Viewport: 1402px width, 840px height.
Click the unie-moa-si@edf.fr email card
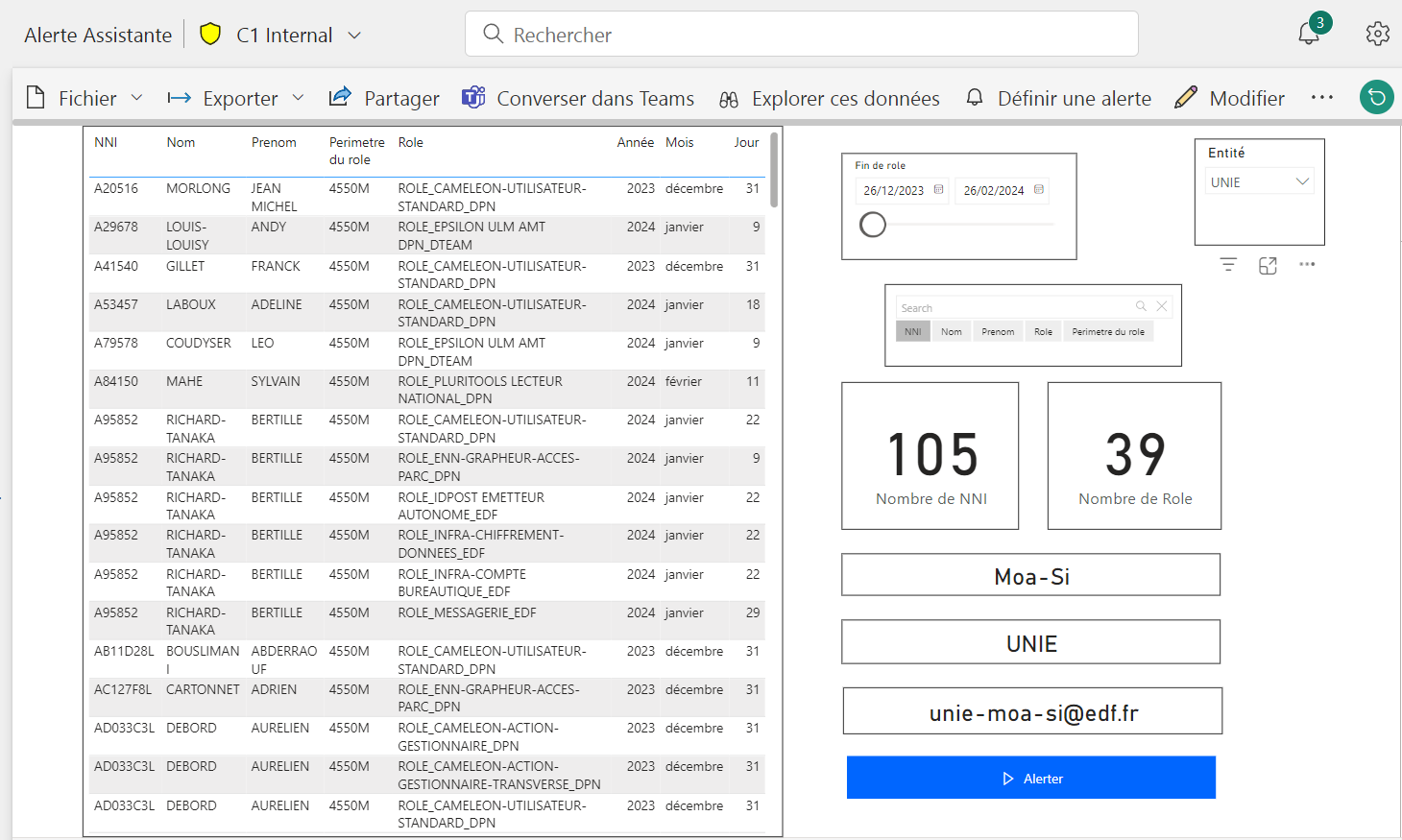pyautogui.click(x=1033, y=711)
